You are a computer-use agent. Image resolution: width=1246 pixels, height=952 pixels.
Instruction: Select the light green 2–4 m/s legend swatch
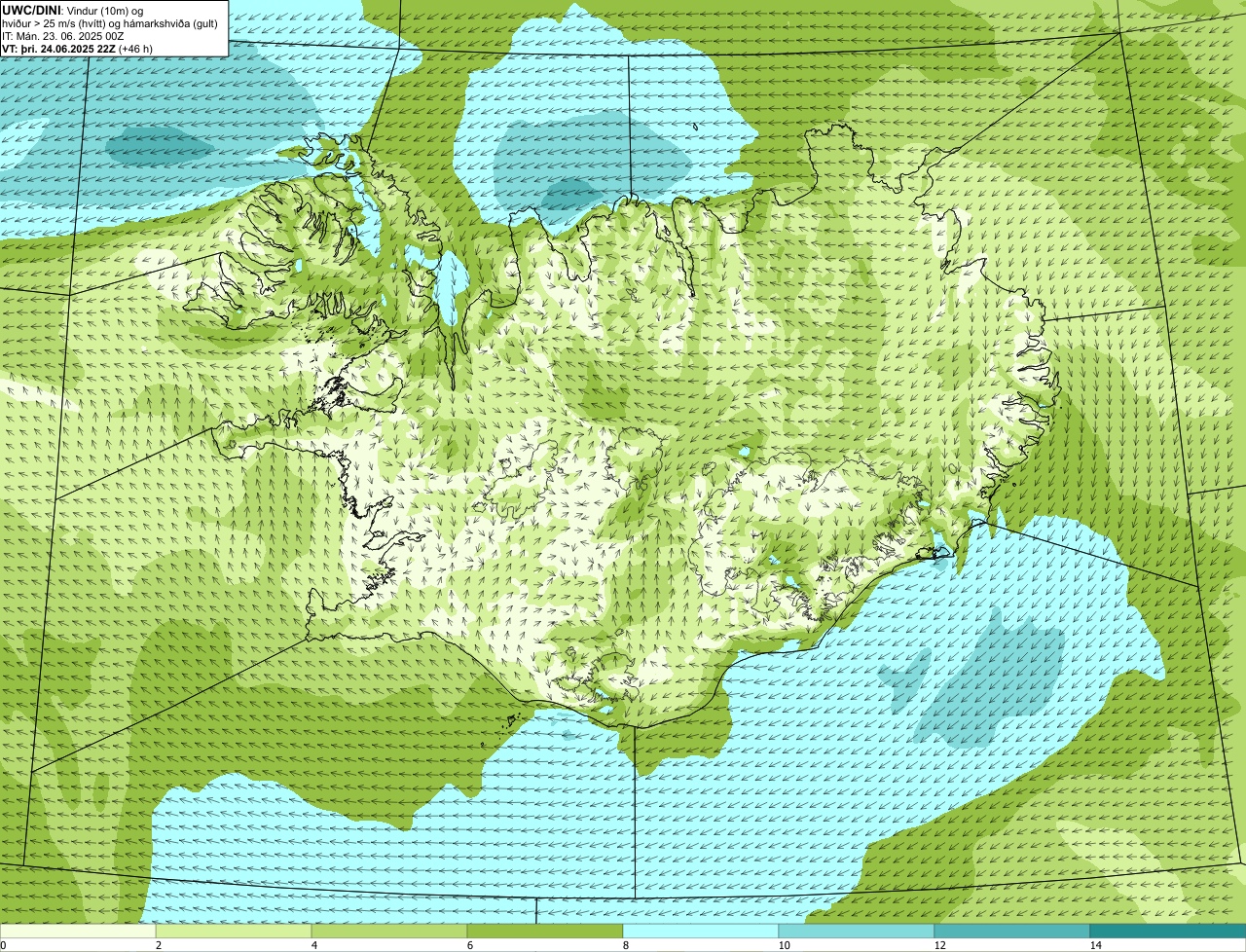234,932
